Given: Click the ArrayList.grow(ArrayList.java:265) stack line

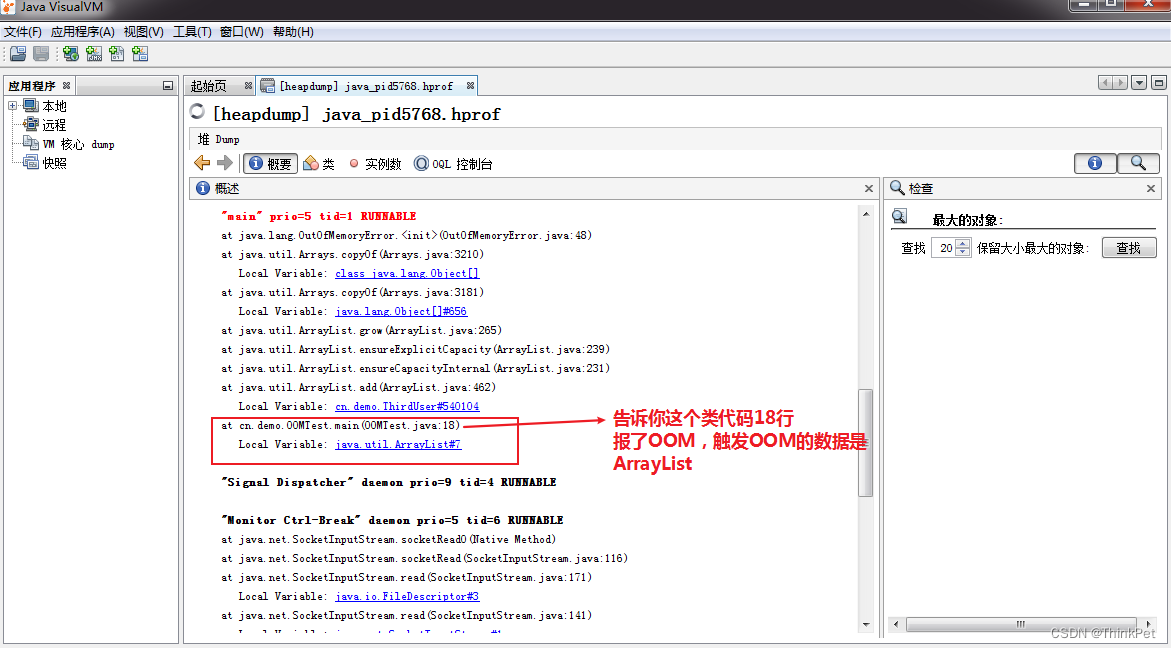Looking at the screenshot, I should tap(361, 330).
